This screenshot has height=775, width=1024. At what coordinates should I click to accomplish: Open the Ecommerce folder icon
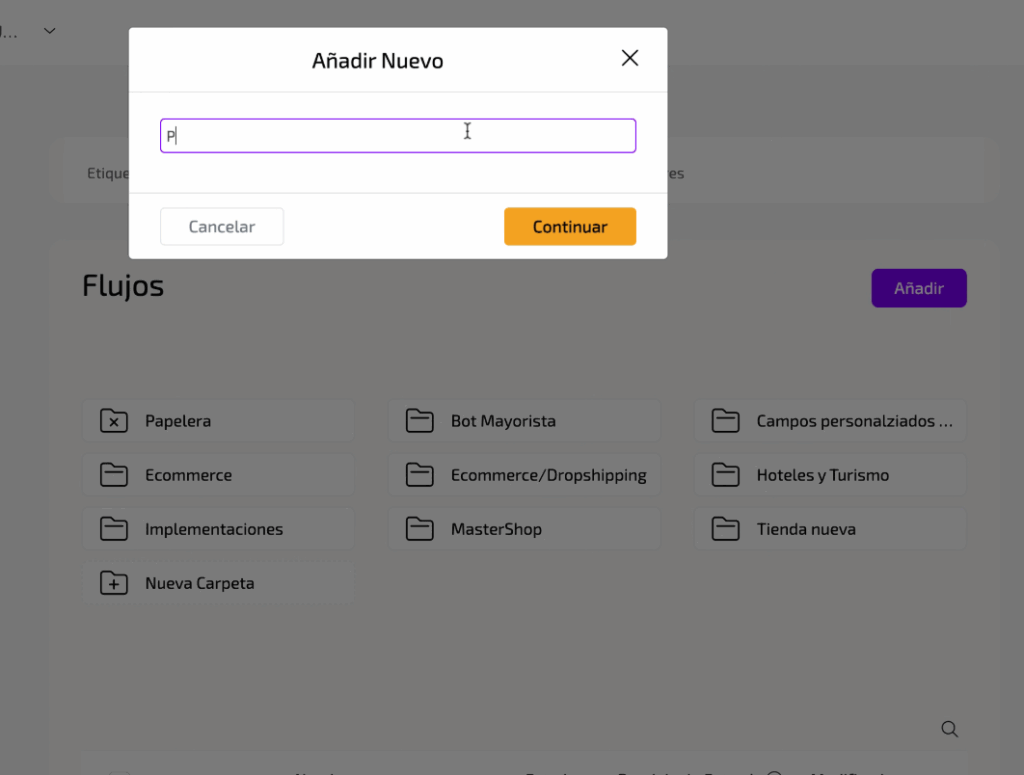(114, 475)
